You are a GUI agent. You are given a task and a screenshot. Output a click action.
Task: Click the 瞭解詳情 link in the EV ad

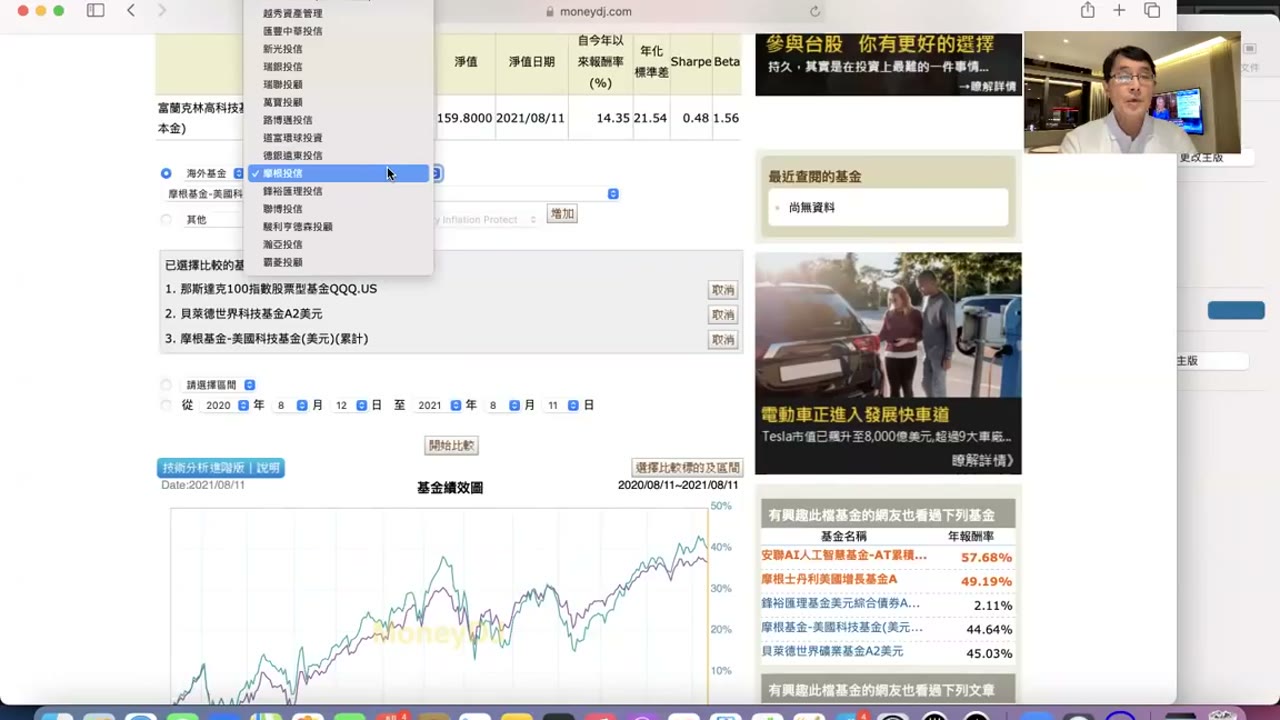[x=983, y=461]
